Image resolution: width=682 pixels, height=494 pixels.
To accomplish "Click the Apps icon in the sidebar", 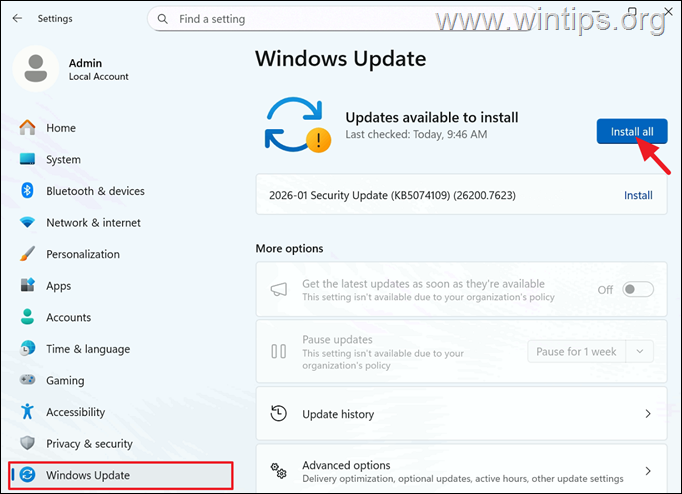I will 27,285.
